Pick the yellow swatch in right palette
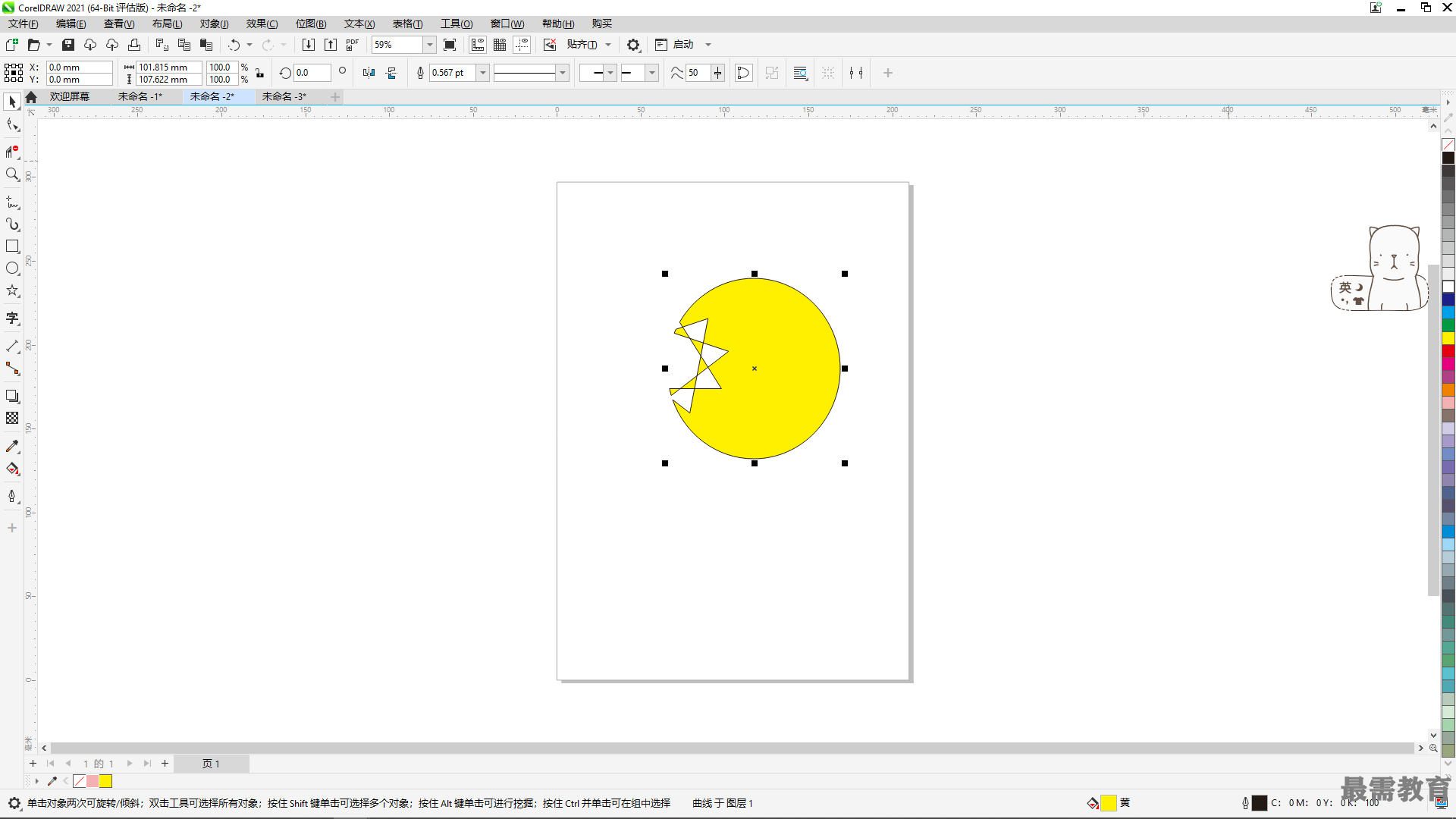Image resolution: width=1456 pixels, height=819 pixels. pos(1448,338)
